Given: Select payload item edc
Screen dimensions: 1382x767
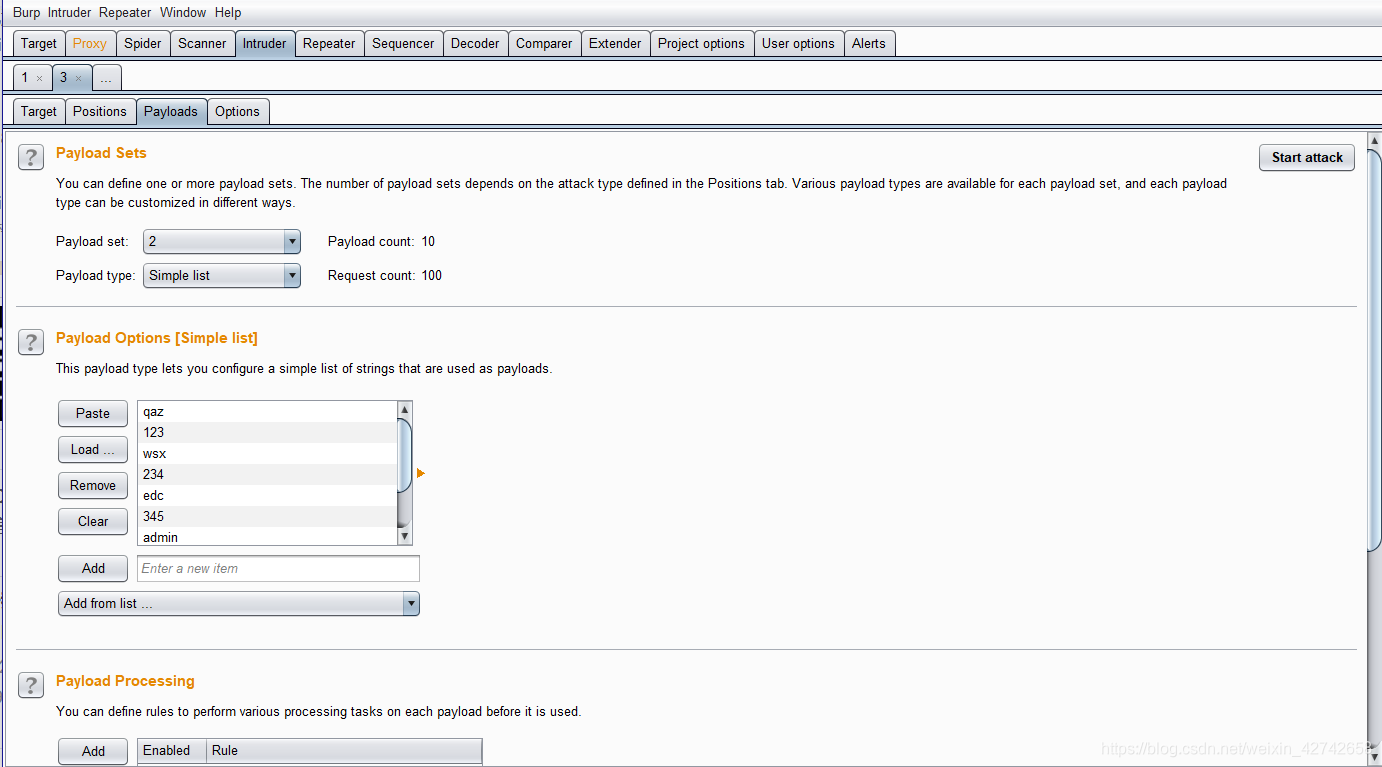Looking at the screenshot, I should (267, 495).
